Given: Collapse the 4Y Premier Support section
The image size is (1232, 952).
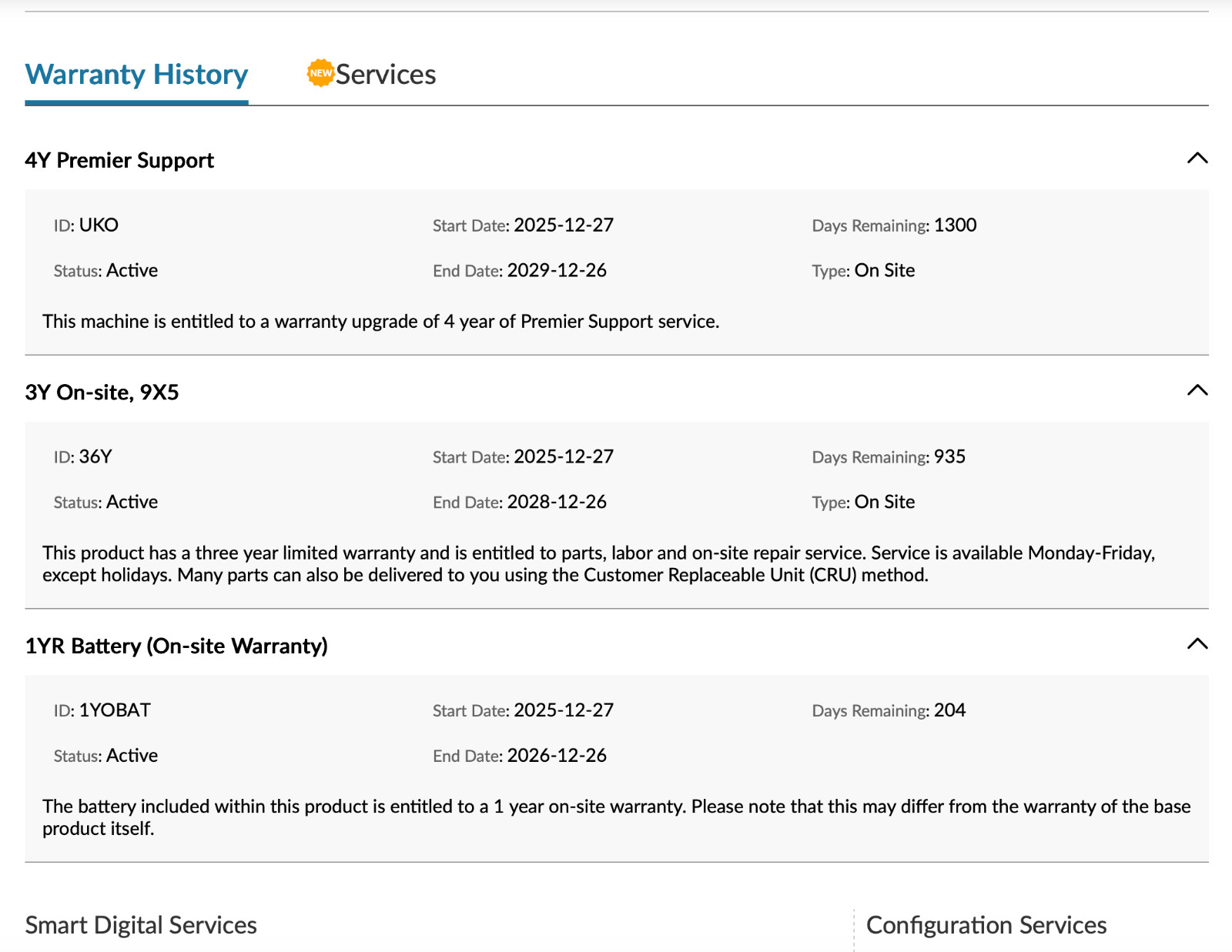Looking at the screenshot, I should [1197, 159].
